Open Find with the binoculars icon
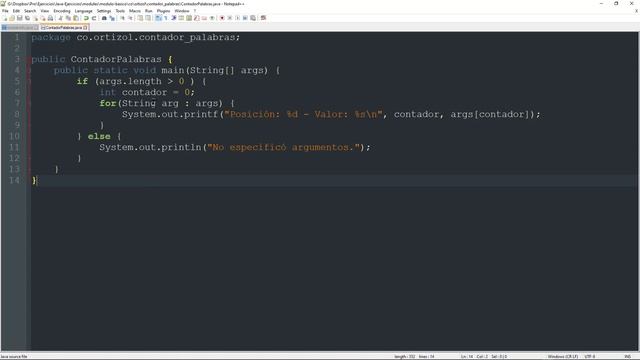Viewport: 640px width, 360px height. point(104,18)
